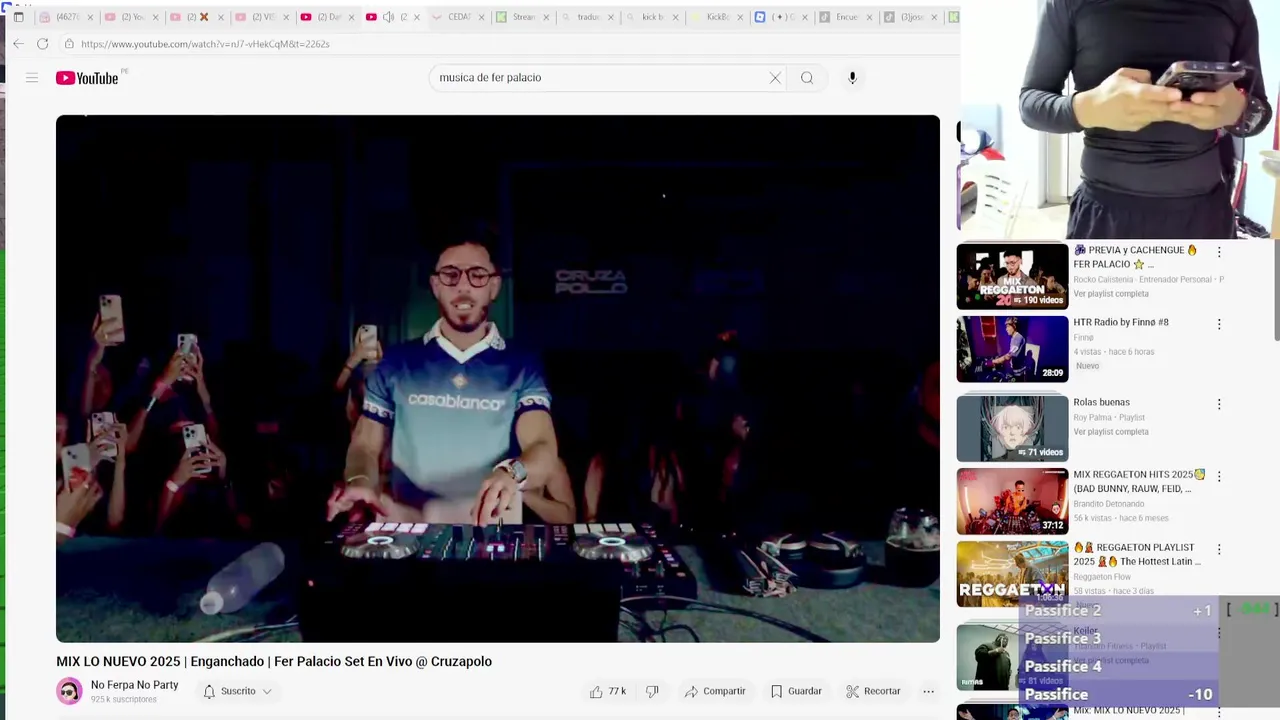This screenshot has width=1280, height=720.
Task: View site information icon in the address bar
Action: (x=69, y=44)
